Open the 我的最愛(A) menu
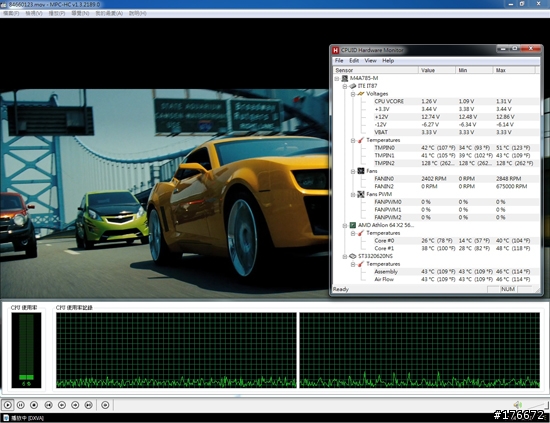 click(109, 13)
